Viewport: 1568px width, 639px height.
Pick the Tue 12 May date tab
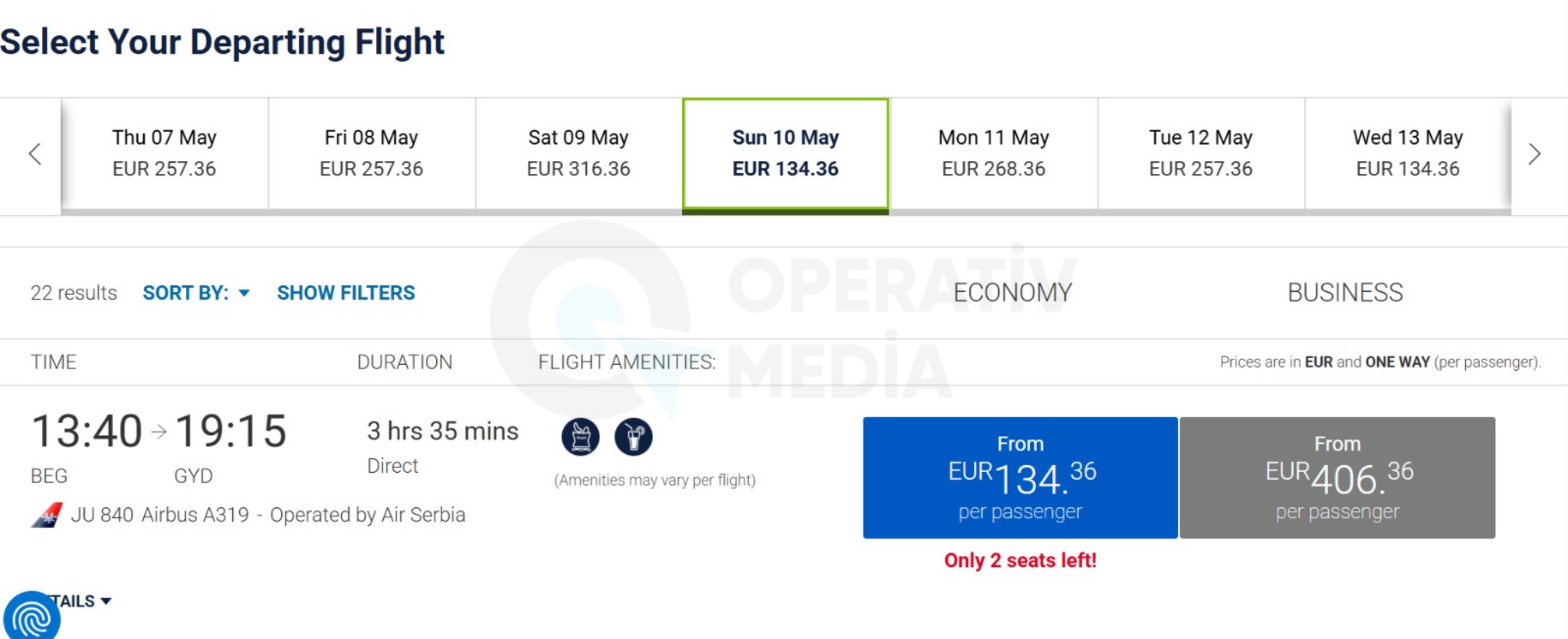pos(1201,153)
